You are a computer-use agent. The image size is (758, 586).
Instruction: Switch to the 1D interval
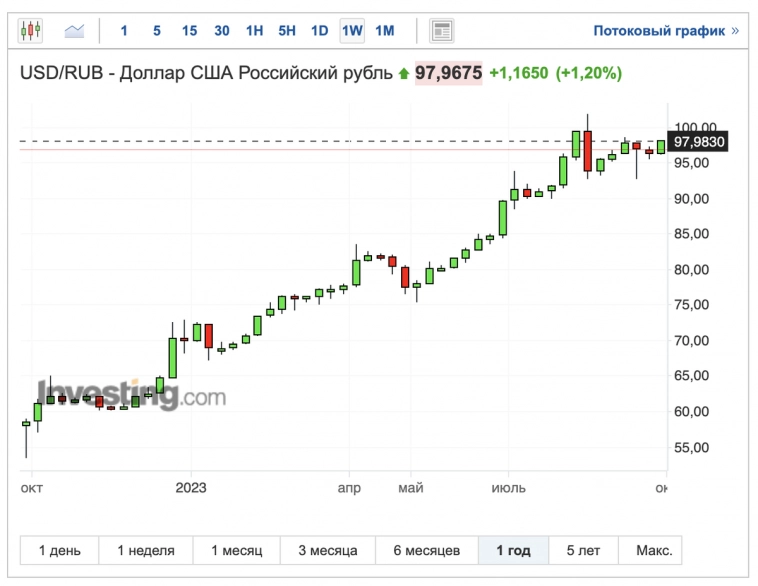319,30
